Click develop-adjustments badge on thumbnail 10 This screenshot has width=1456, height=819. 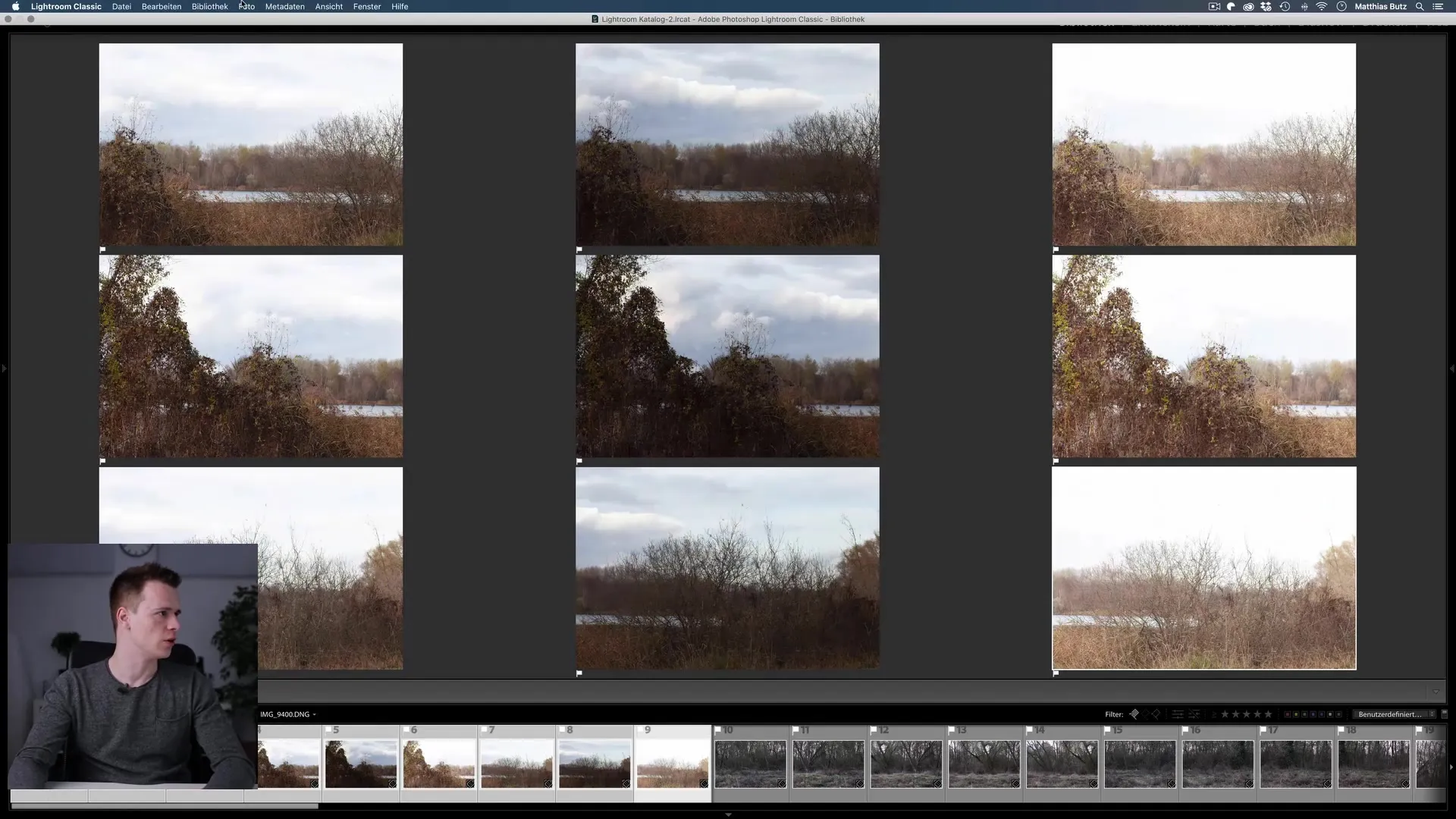click(x=782, y=783)
